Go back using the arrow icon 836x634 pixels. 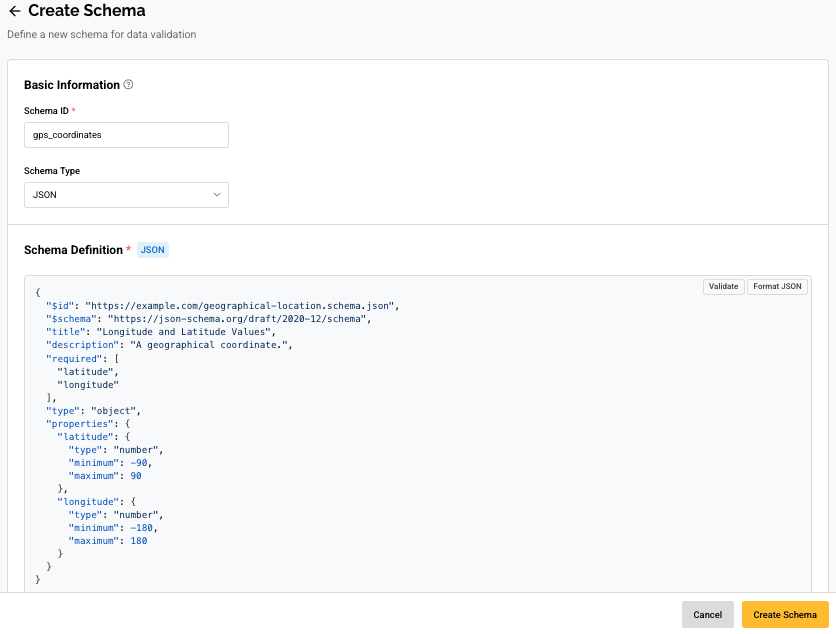pyautogui.click(x=14, y=11)
